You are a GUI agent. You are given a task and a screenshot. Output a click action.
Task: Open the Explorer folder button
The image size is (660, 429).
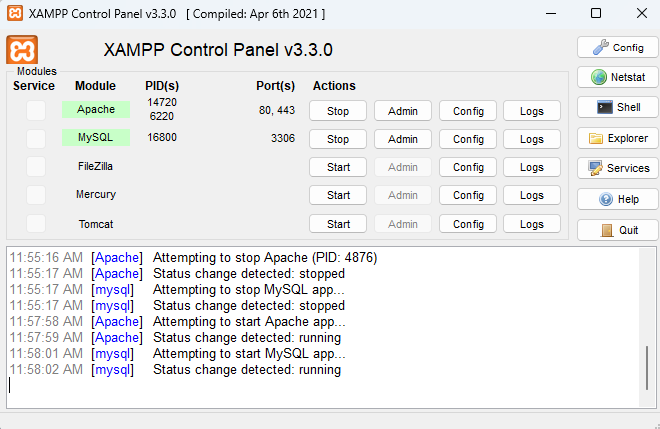point(617,138)
